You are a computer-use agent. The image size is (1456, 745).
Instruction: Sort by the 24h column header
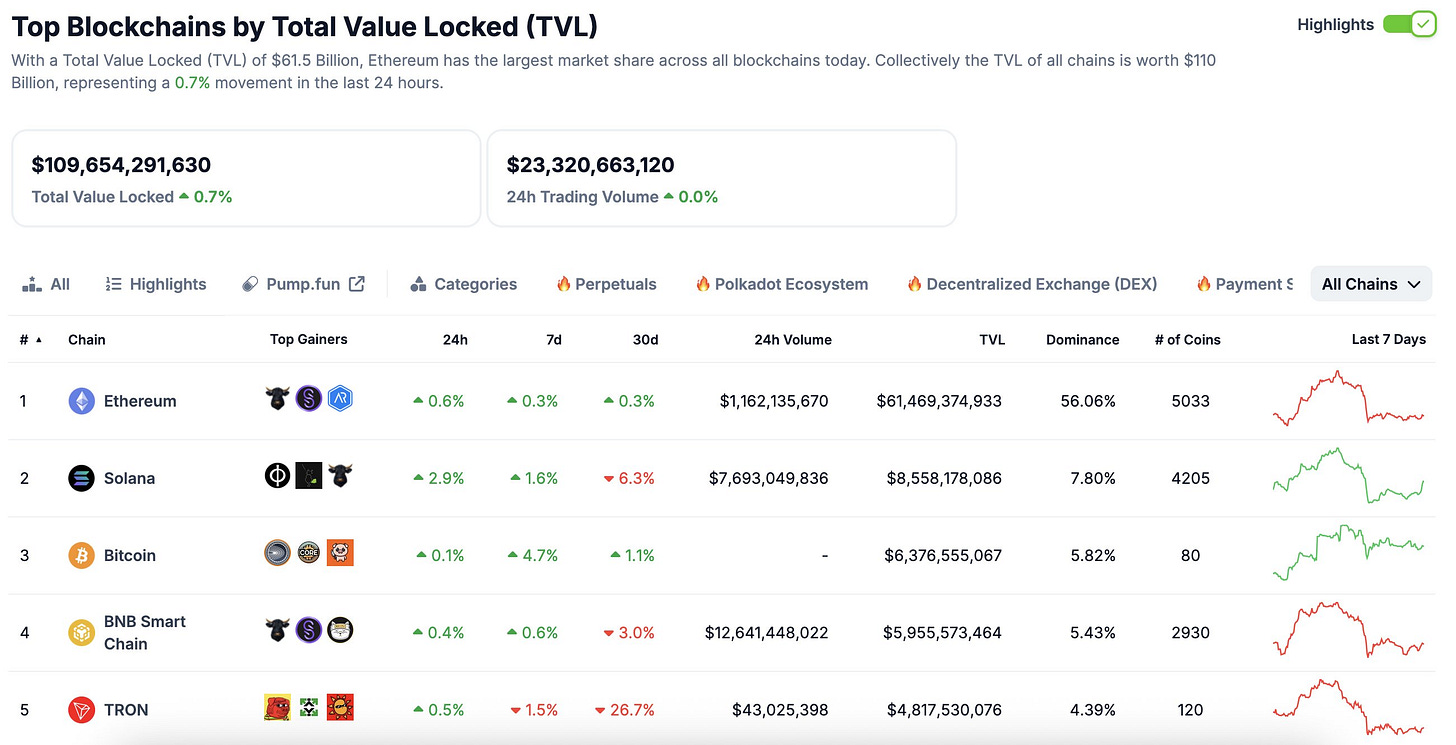(x=455, y=340)
